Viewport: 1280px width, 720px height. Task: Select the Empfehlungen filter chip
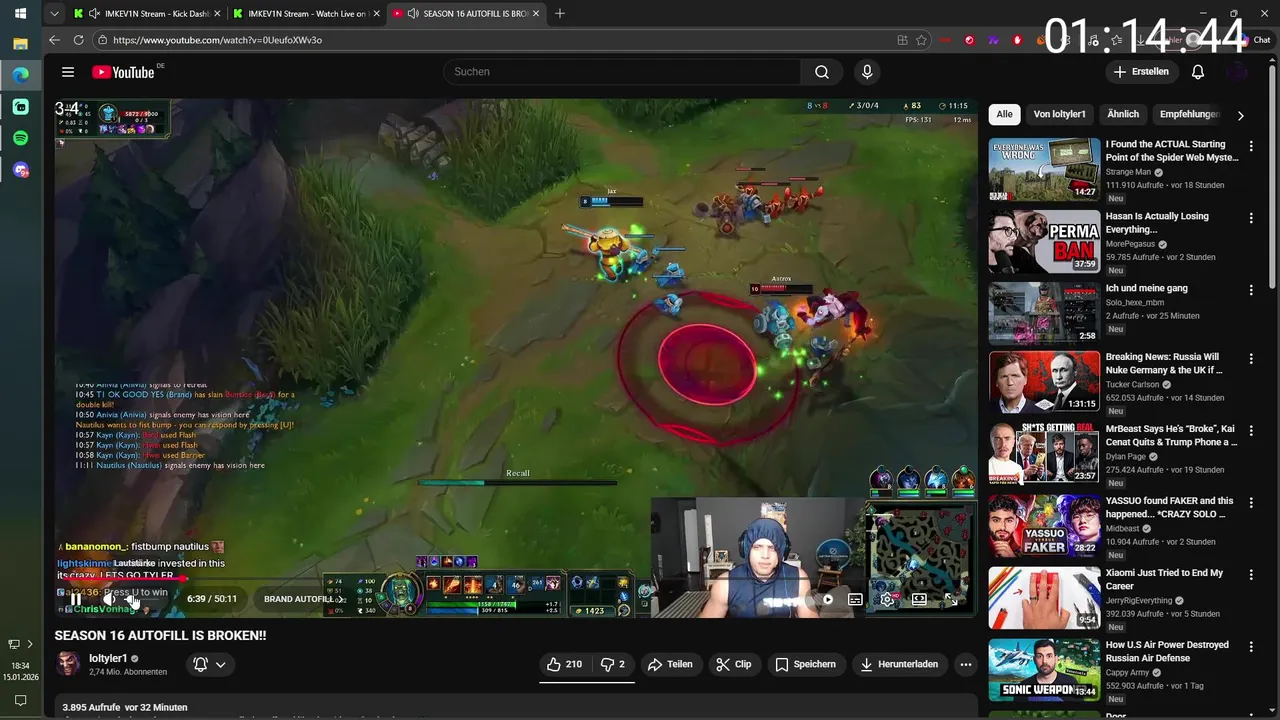pyautogui.click(x=1189, y=114)
